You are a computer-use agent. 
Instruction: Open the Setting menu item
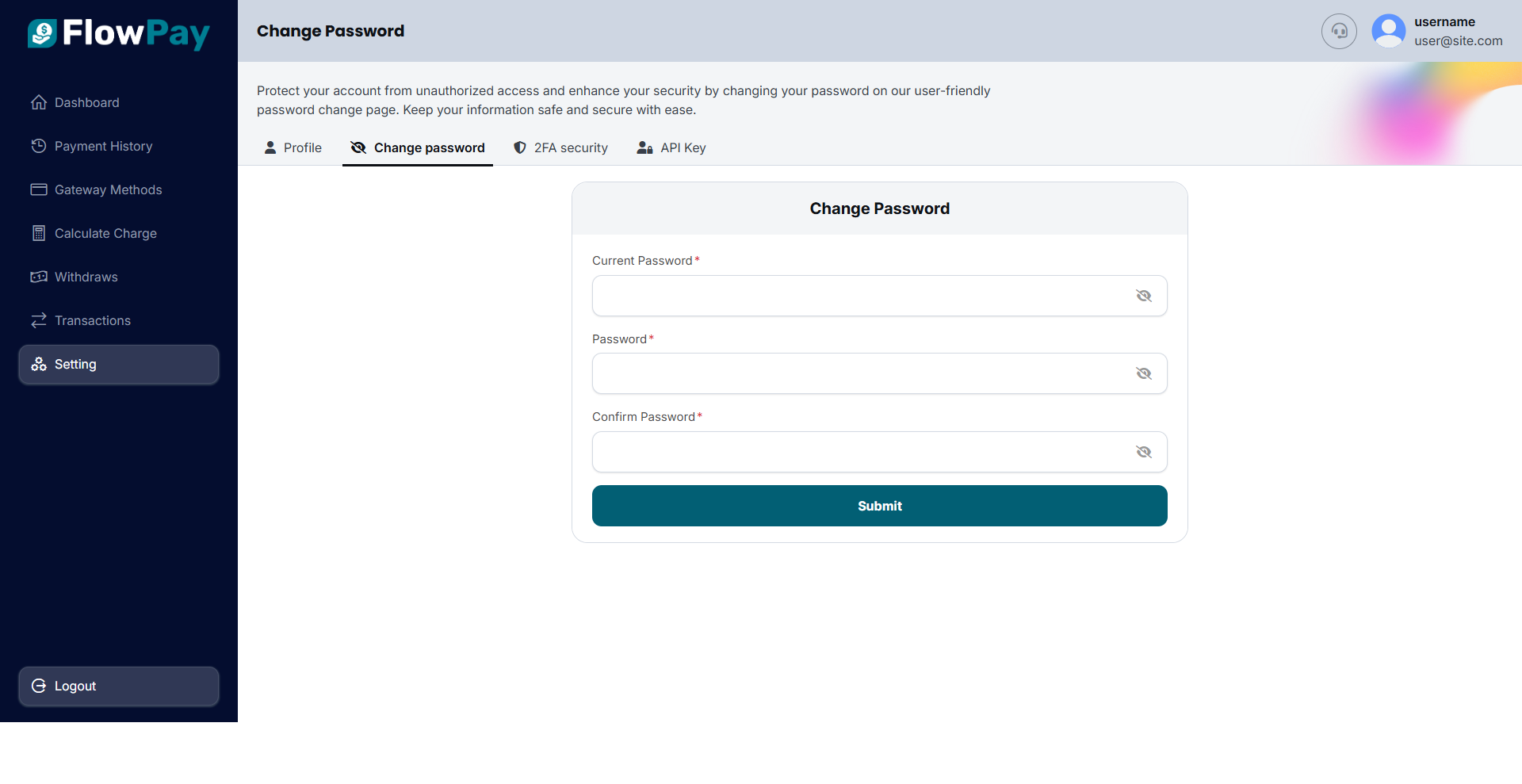[119, 364]
